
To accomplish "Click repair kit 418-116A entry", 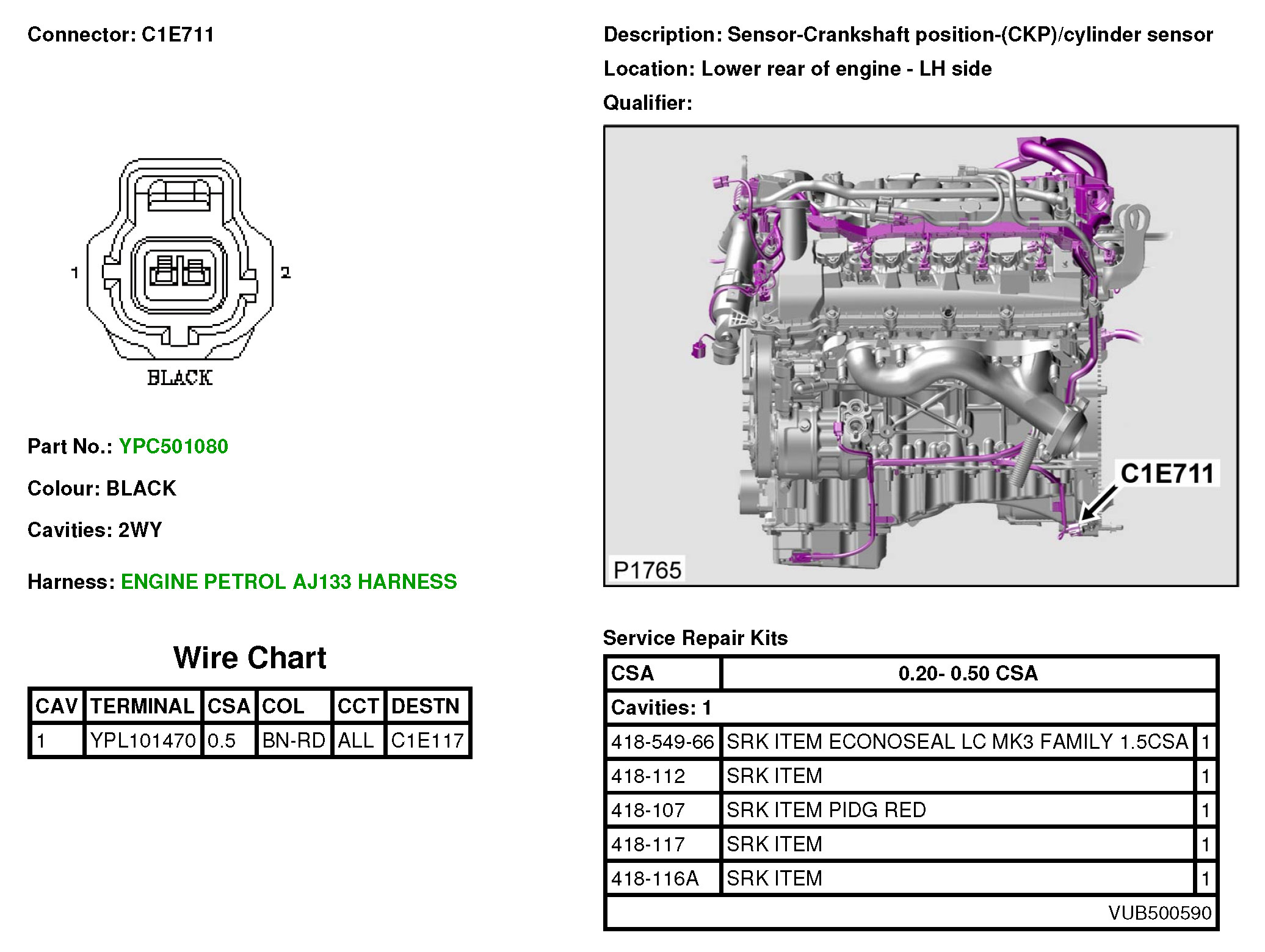I will point(654,879).
